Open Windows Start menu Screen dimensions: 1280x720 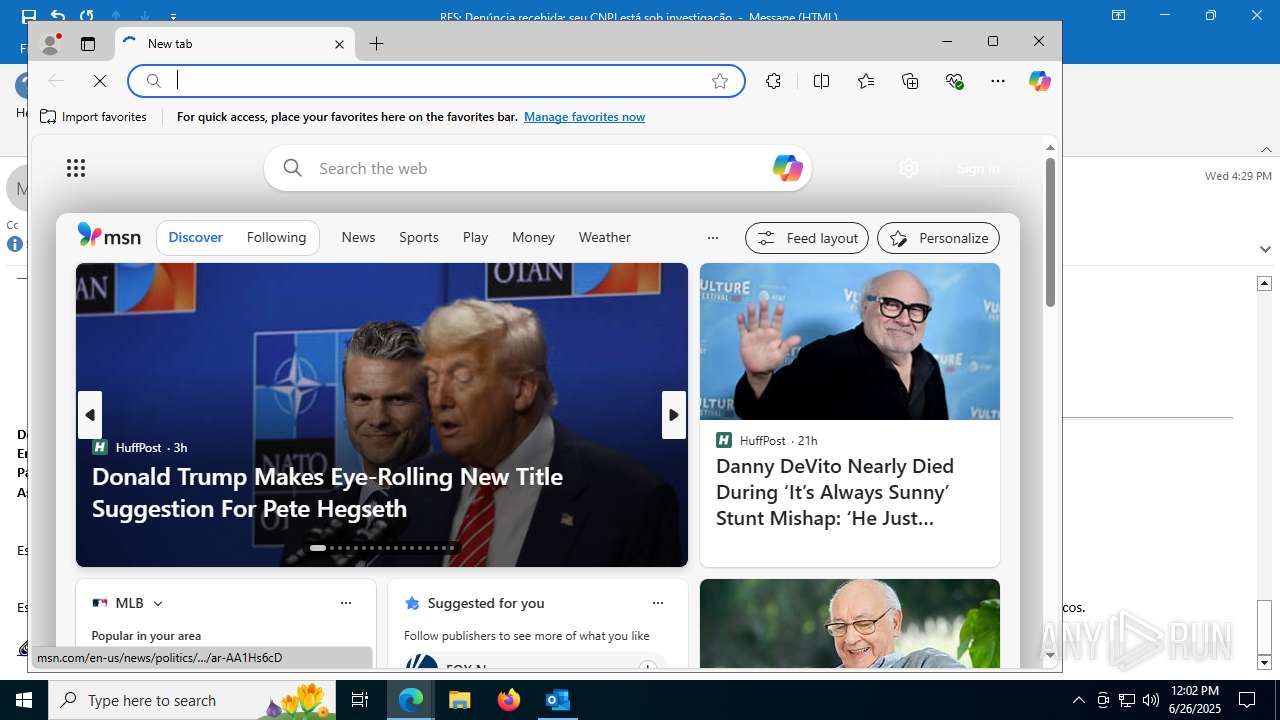24,700
